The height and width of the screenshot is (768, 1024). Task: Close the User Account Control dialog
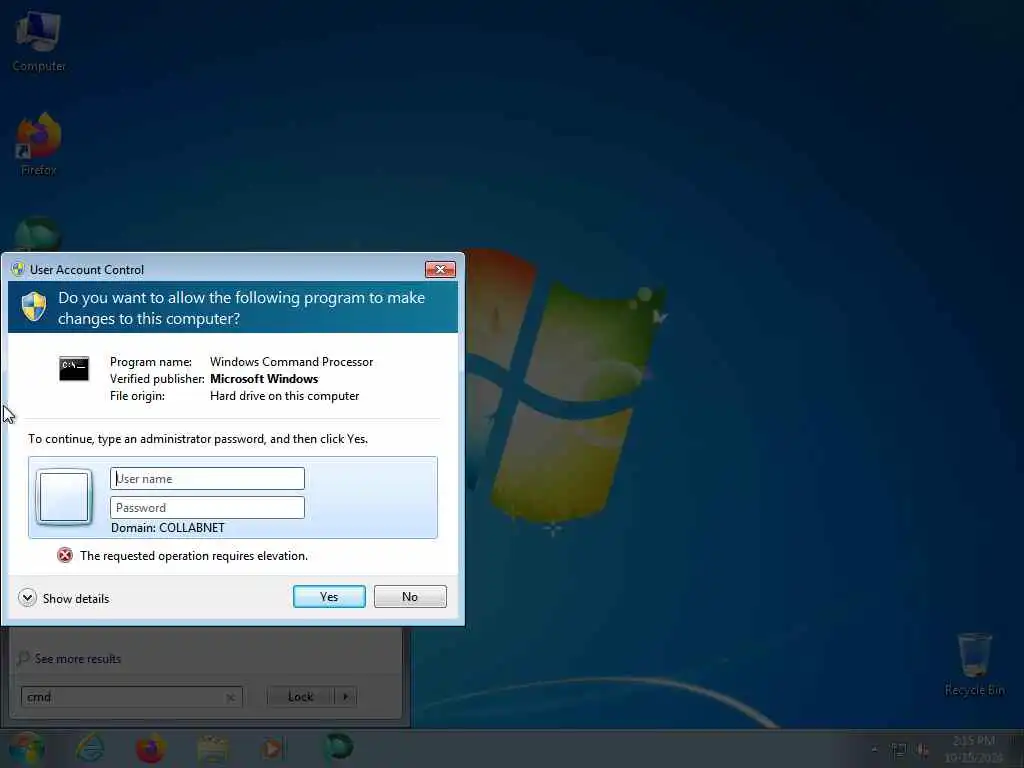click(x=440, y=270)
